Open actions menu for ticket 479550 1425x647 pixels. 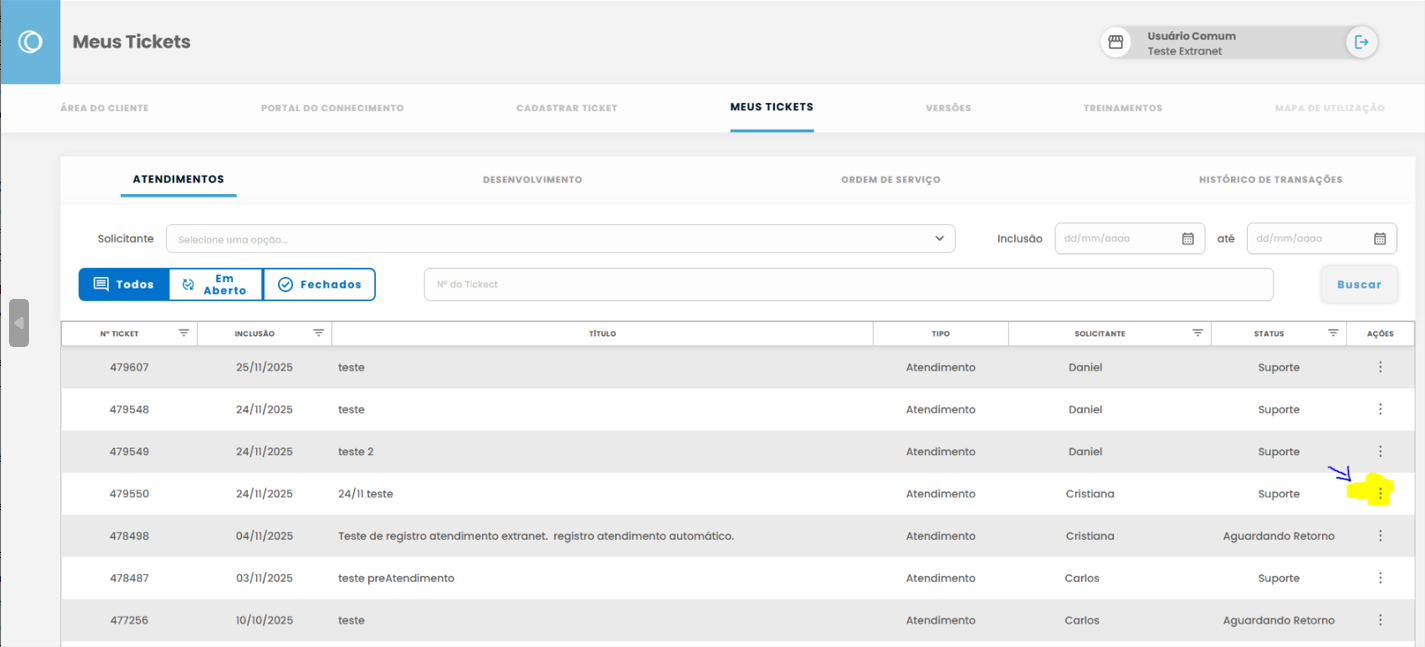(1380, 494)
